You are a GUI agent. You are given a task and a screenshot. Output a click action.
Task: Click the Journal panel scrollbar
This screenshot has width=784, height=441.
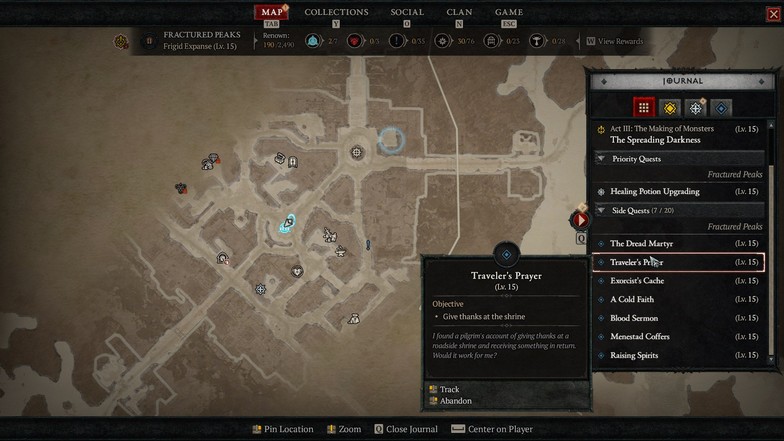(770, 242)
